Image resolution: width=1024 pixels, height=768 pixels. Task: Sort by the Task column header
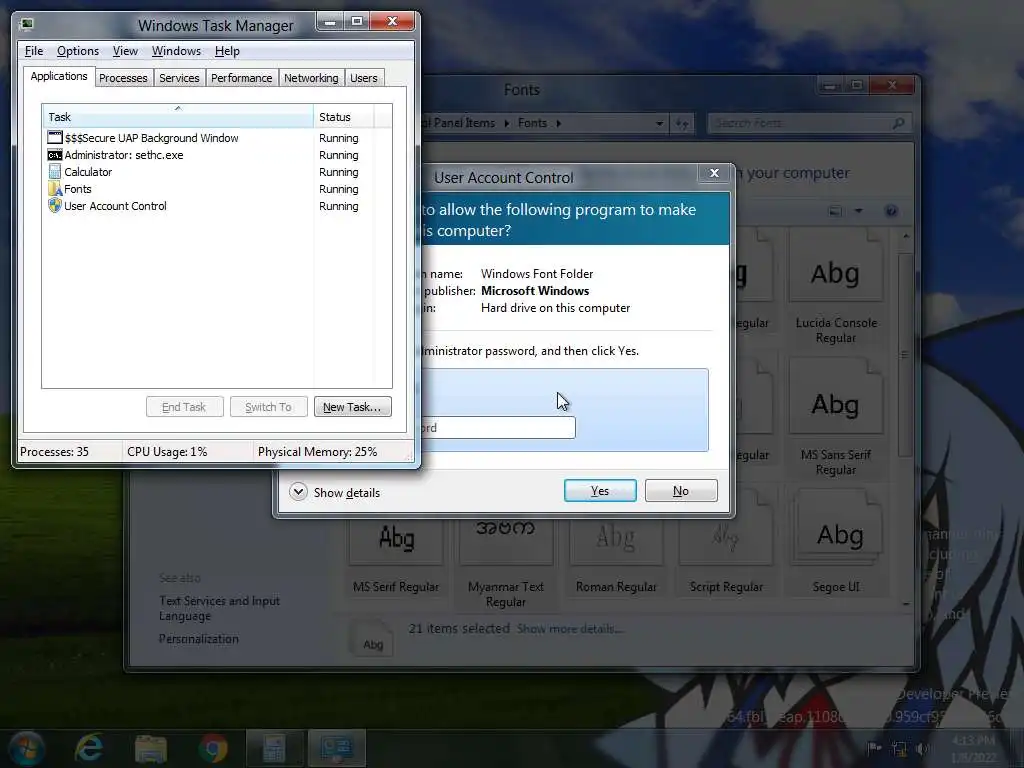coord(178,116)
